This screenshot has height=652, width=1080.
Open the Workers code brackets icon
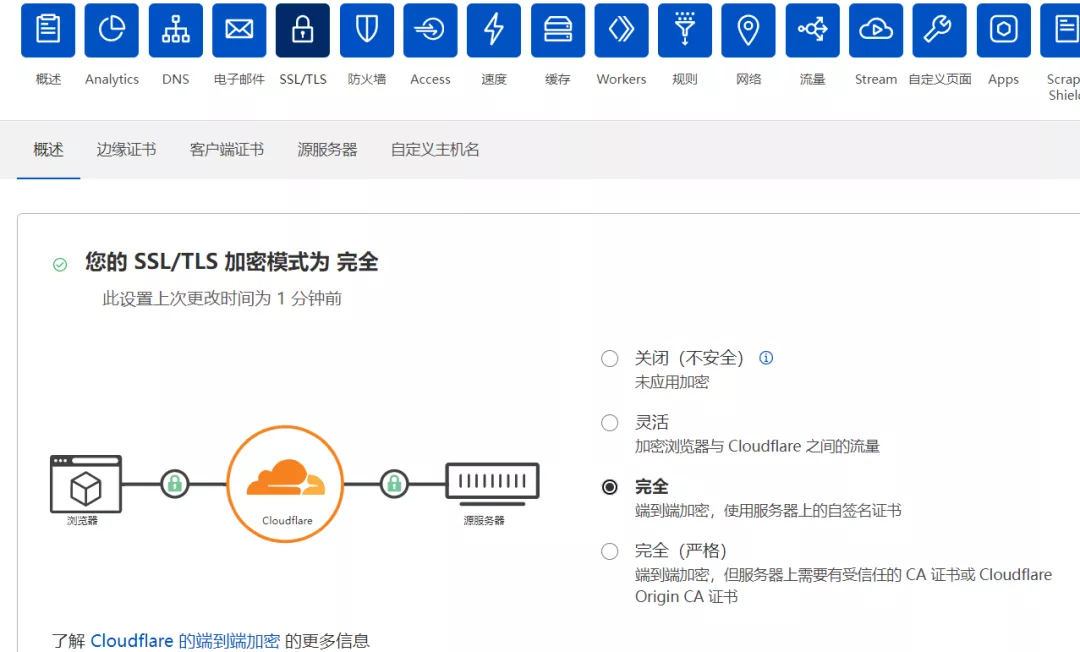pyautogui.click(x=621, y=30)
